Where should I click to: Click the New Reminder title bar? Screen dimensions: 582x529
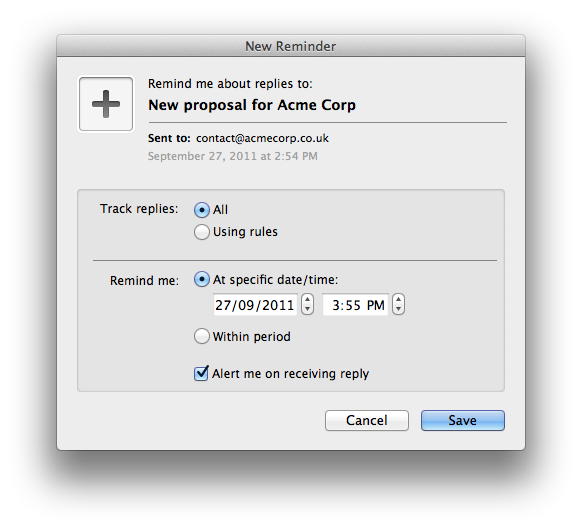[x=291, y=46]
